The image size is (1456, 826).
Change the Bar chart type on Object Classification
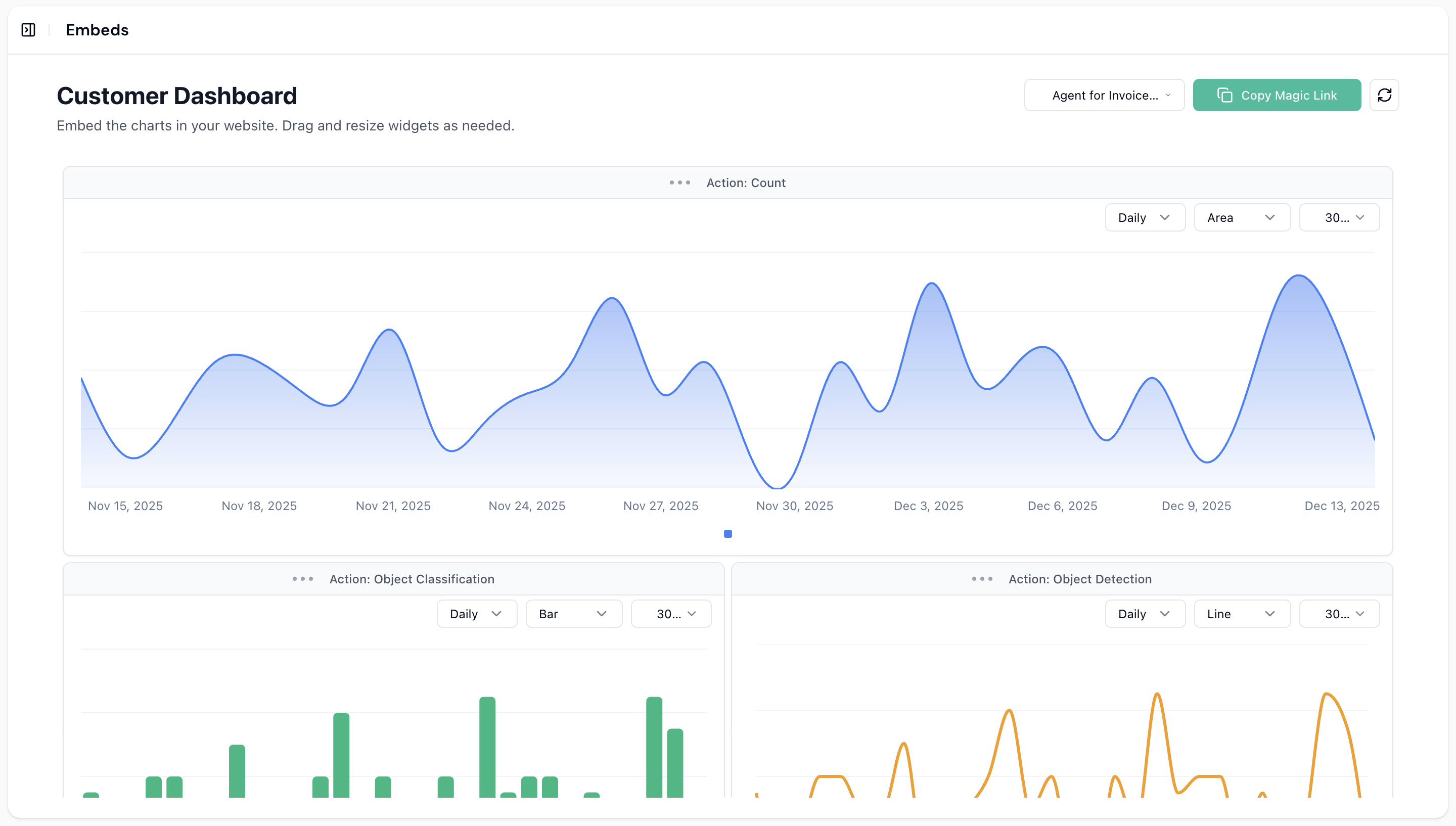(x=573, y=613)
